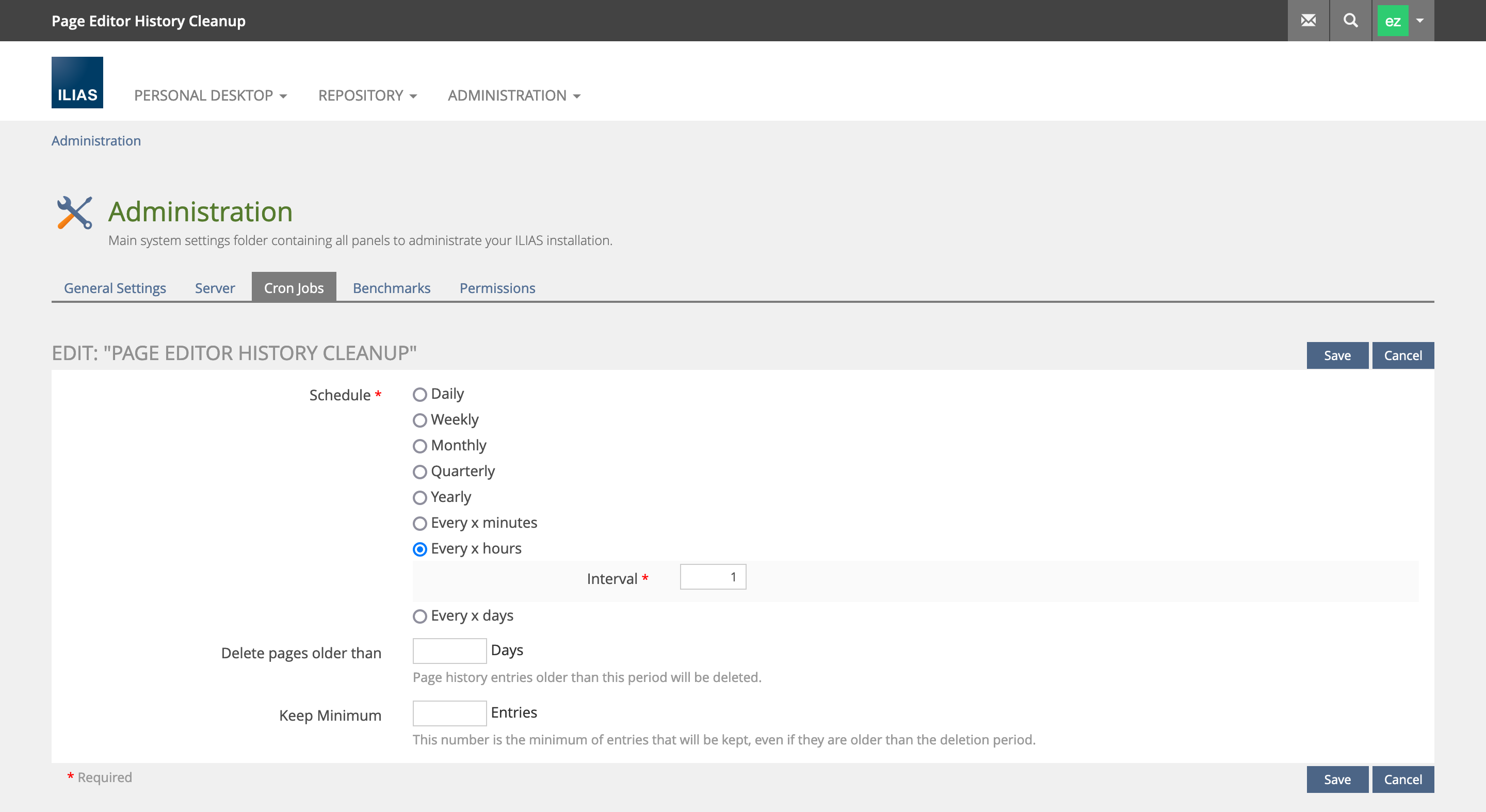
Task: Focus the Delete pages older than field
Action: tap(449, 651)
